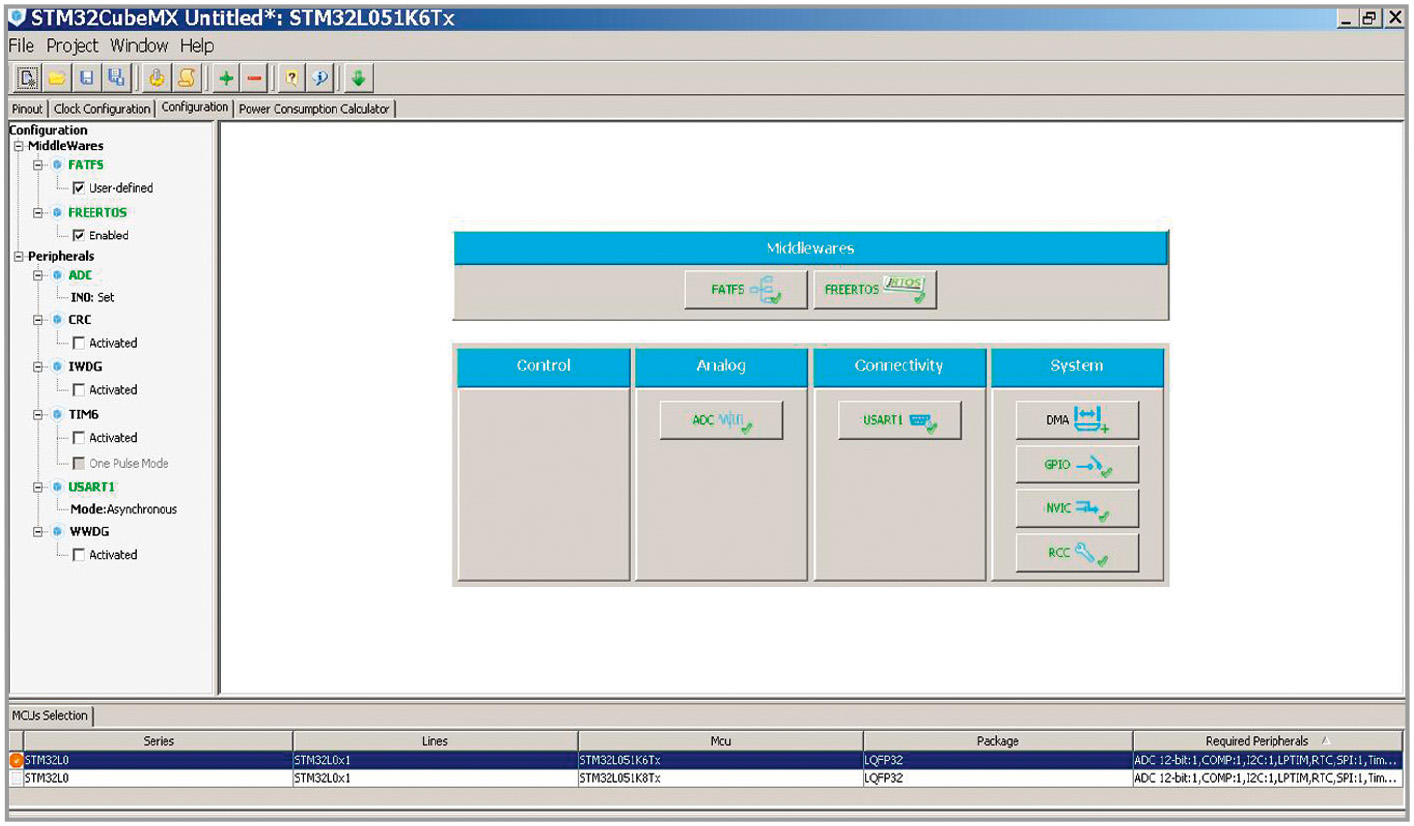Screen dimensions: 1414x826
Task: Click the green plus toolbar icon
Action: coord(226,78)
